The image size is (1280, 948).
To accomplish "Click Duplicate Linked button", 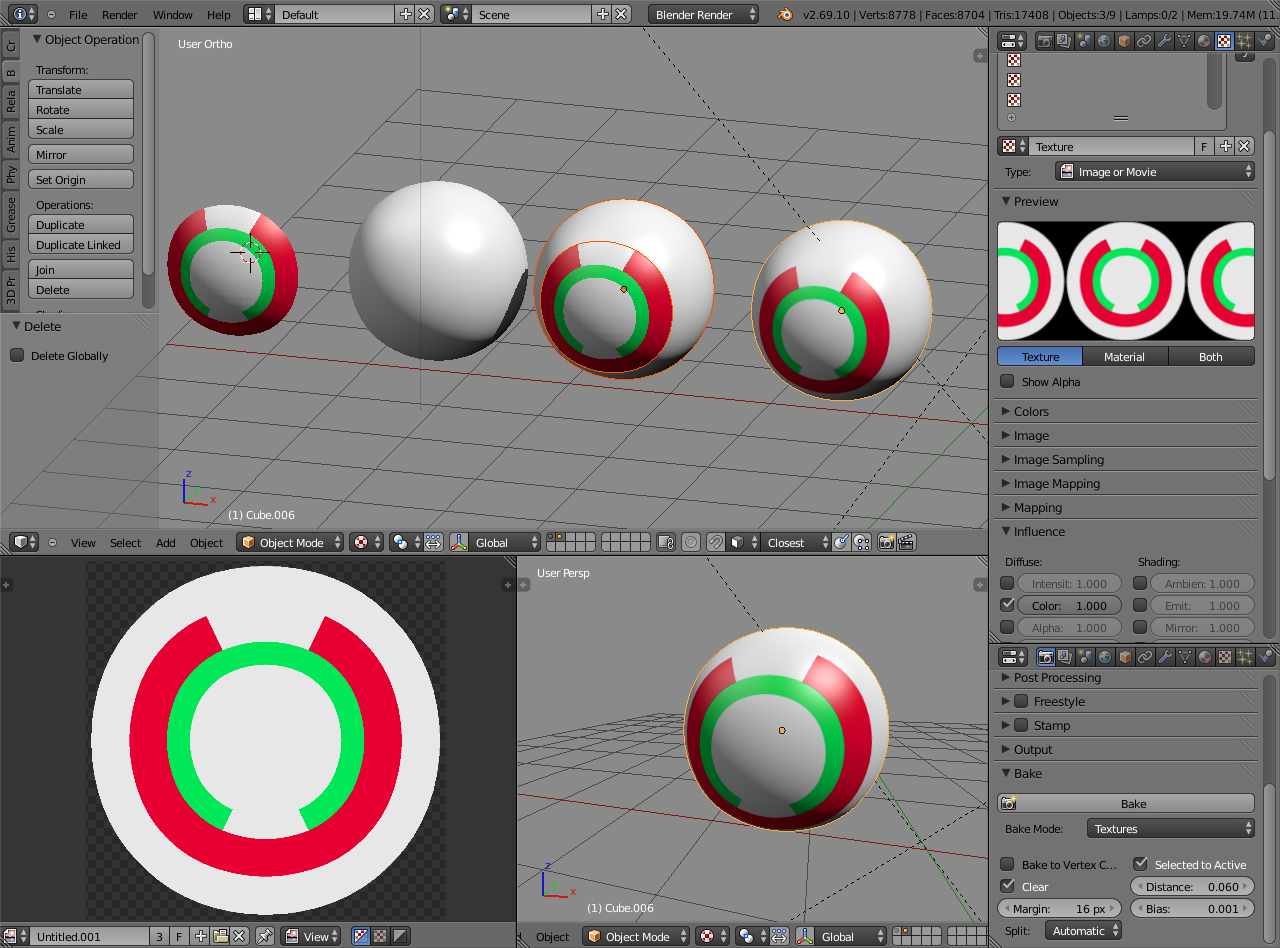I will (81, 244).
